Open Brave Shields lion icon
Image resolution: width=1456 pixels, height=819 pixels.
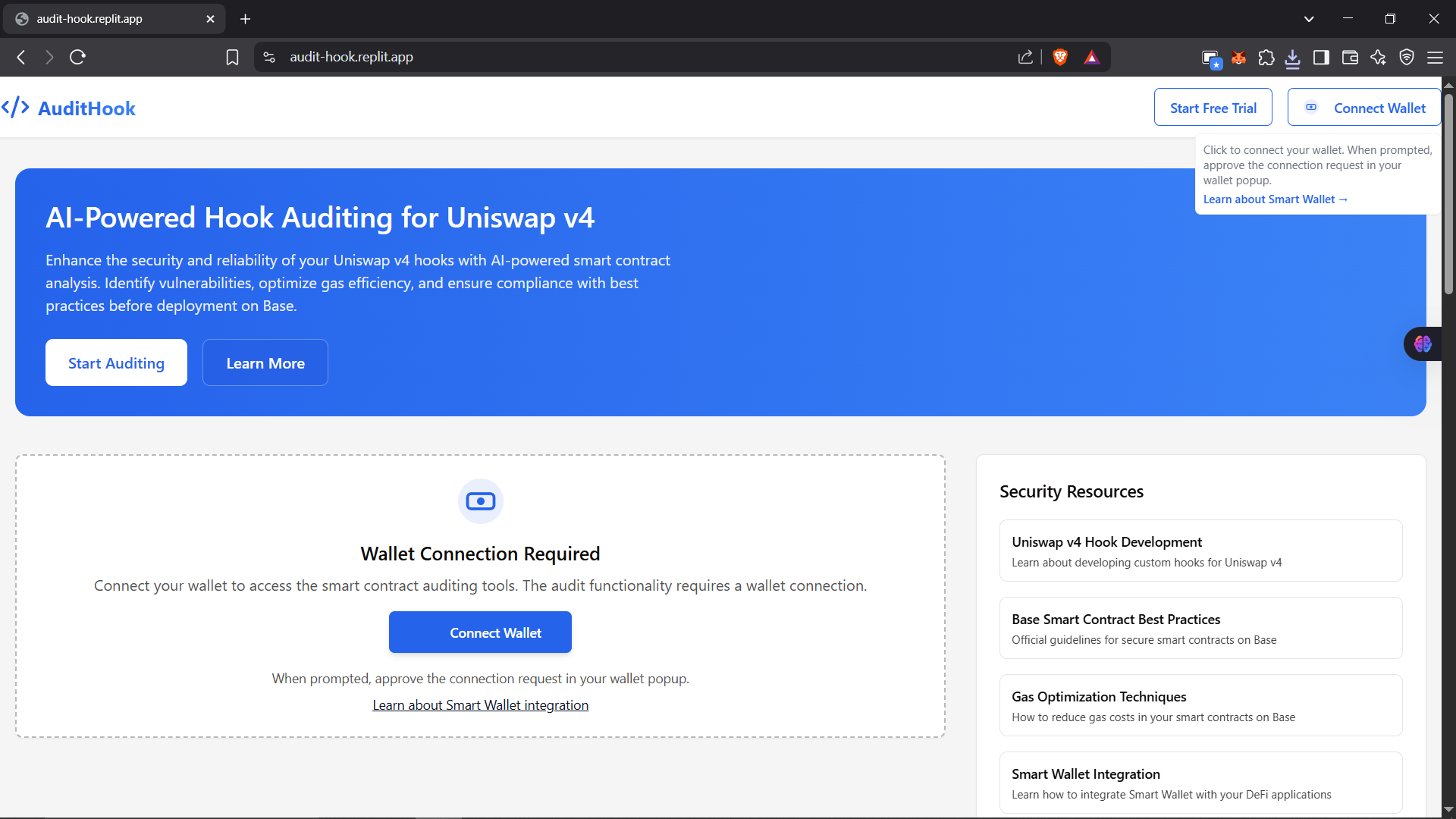(1060, 57)
